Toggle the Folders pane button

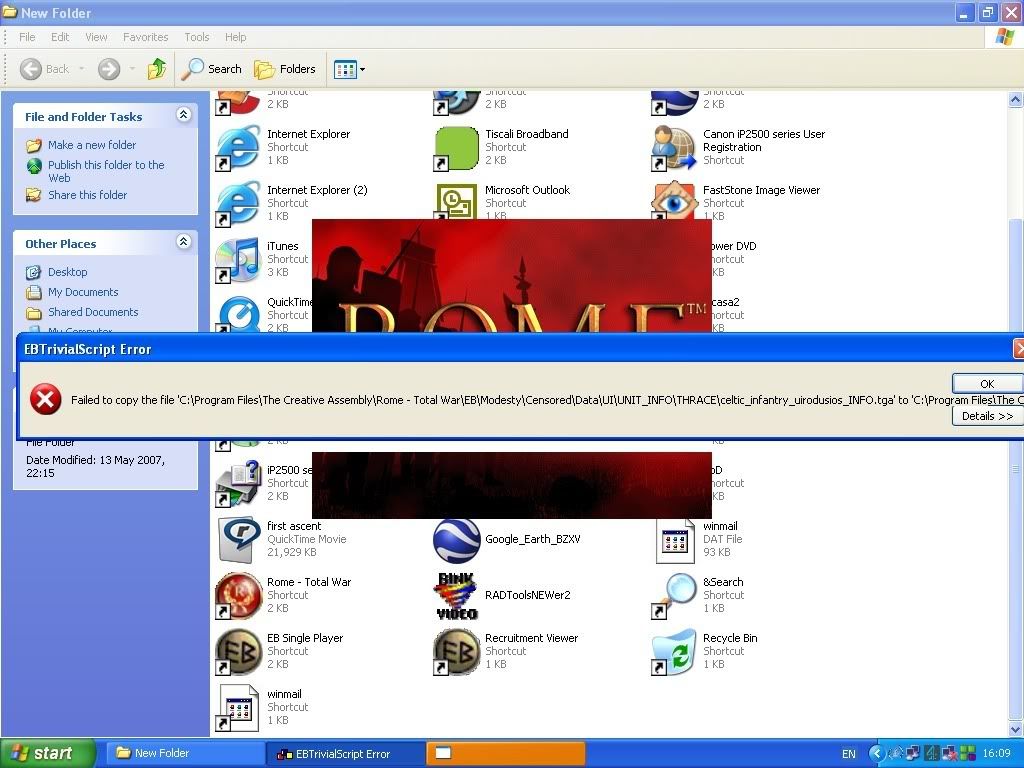pos(285,69)
